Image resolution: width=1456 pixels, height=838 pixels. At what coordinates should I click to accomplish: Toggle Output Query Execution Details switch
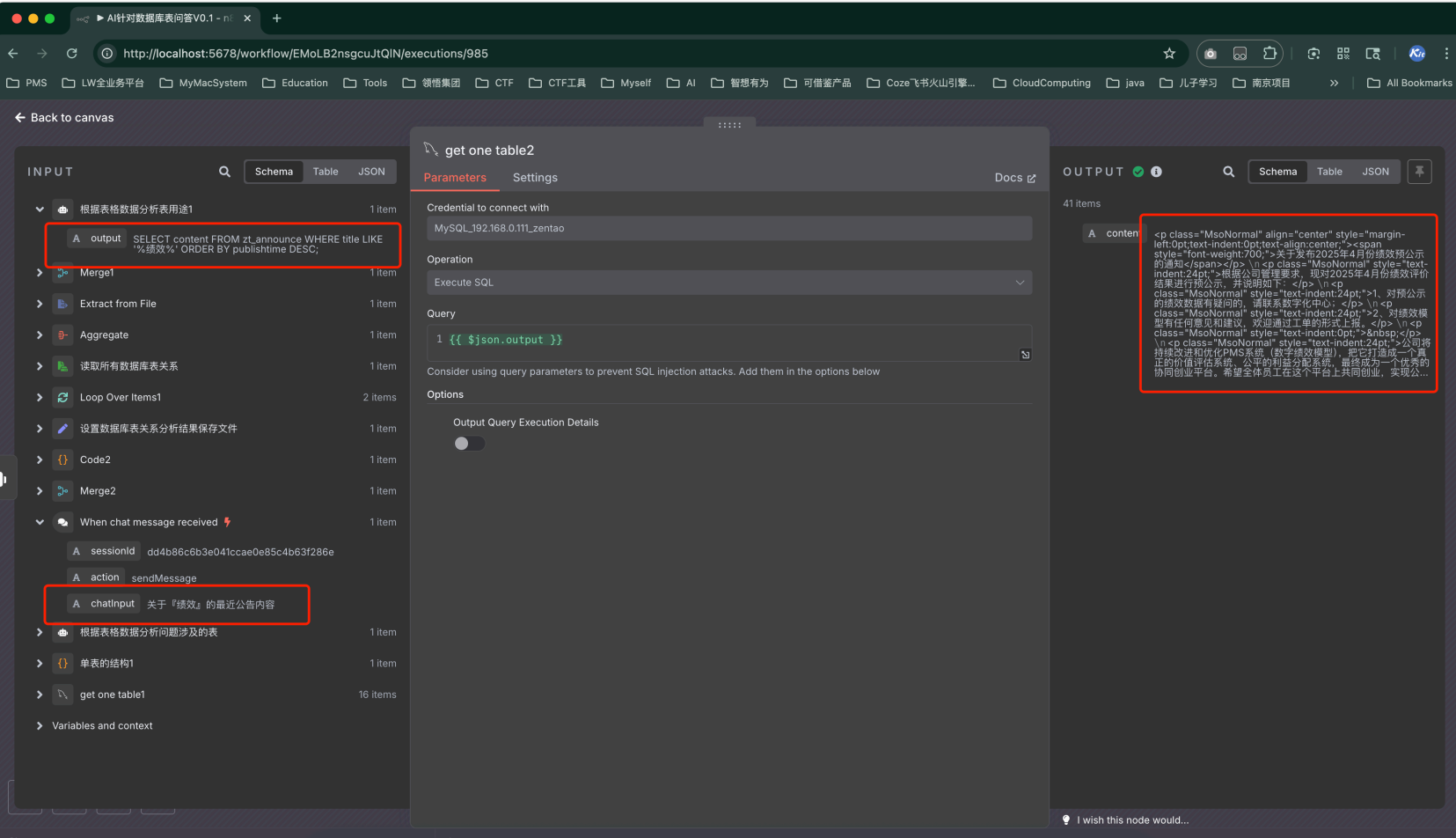(469, 444)
